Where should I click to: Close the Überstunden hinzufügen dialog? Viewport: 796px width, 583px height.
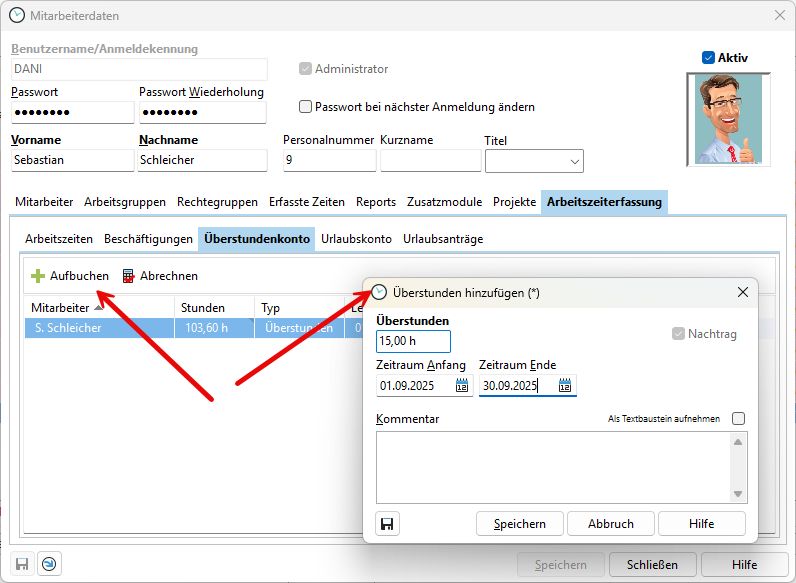(x=742, y=292)
